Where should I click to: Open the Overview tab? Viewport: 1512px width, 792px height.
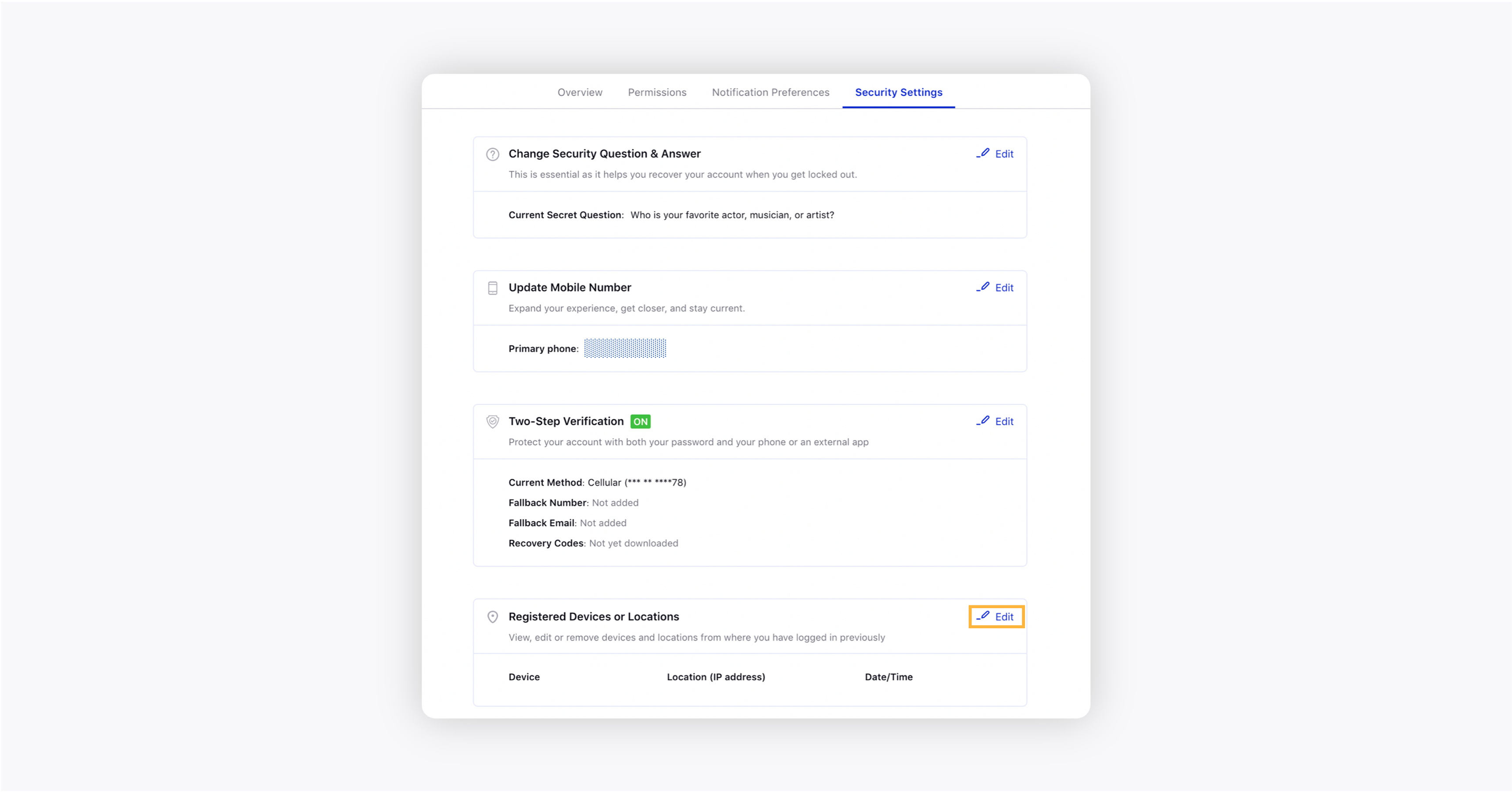(x=580, y=92)
